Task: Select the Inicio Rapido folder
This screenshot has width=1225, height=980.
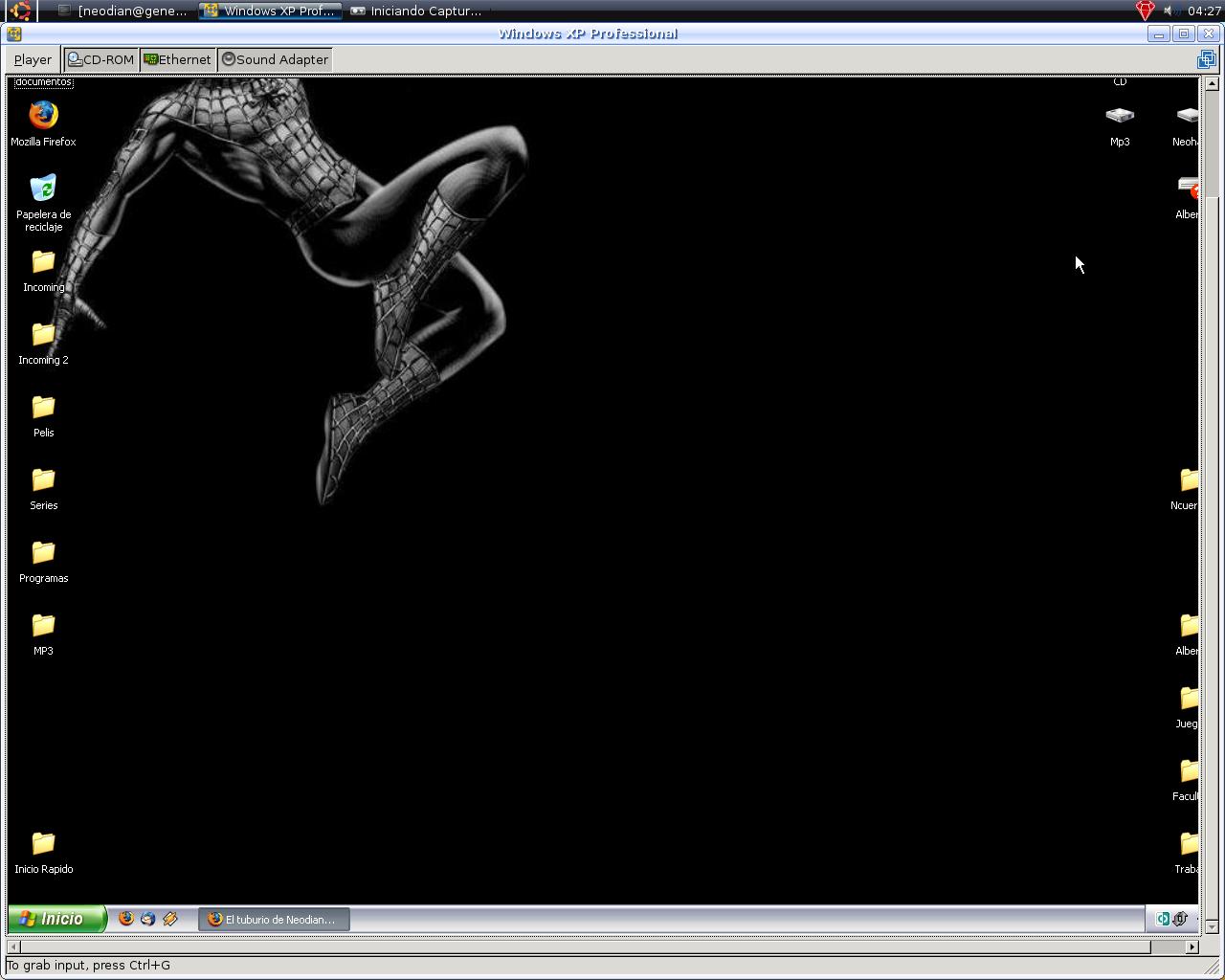Action: [x=43, y=853]
